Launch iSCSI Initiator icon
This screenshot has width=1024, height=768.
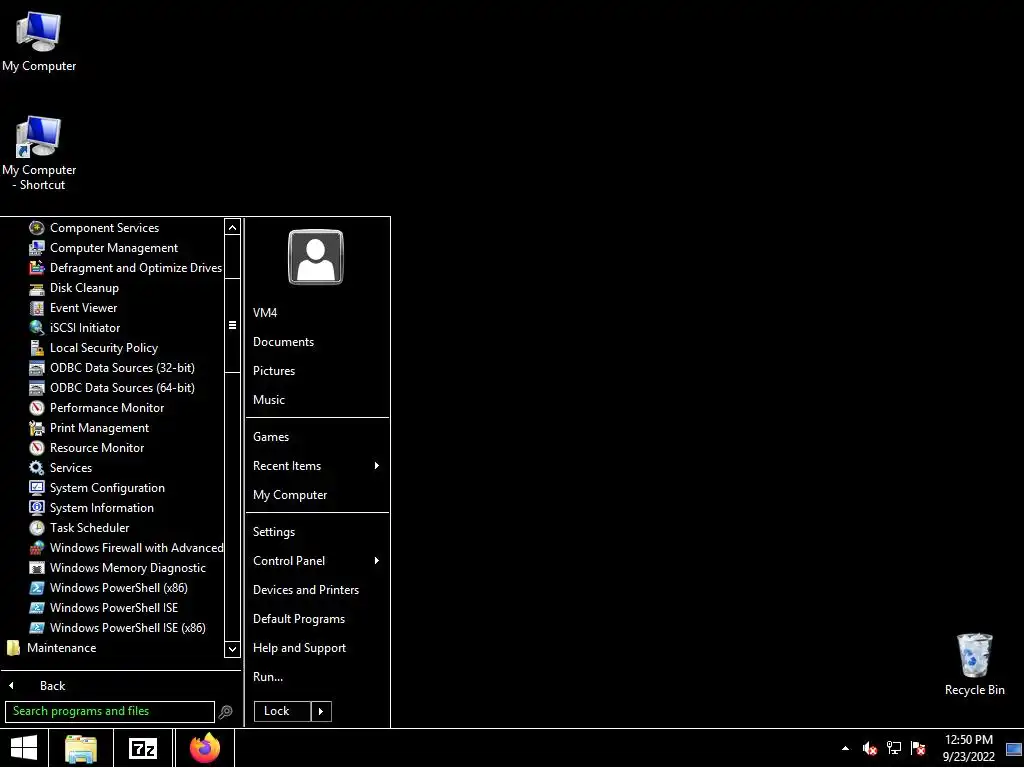pos(37,328)
